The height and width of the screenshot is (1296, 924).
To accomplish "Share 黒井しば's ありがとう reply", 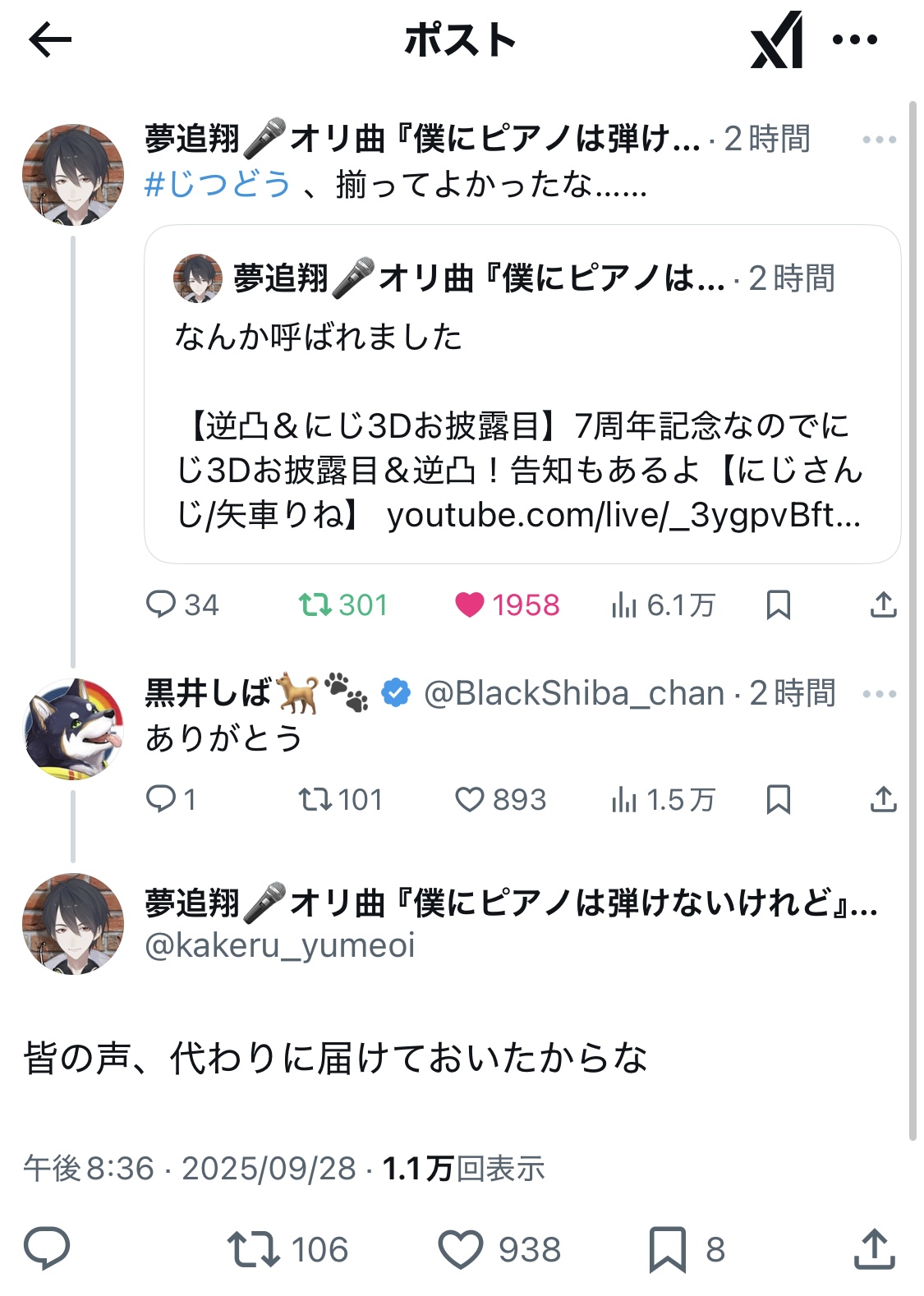I will (883, 799).
